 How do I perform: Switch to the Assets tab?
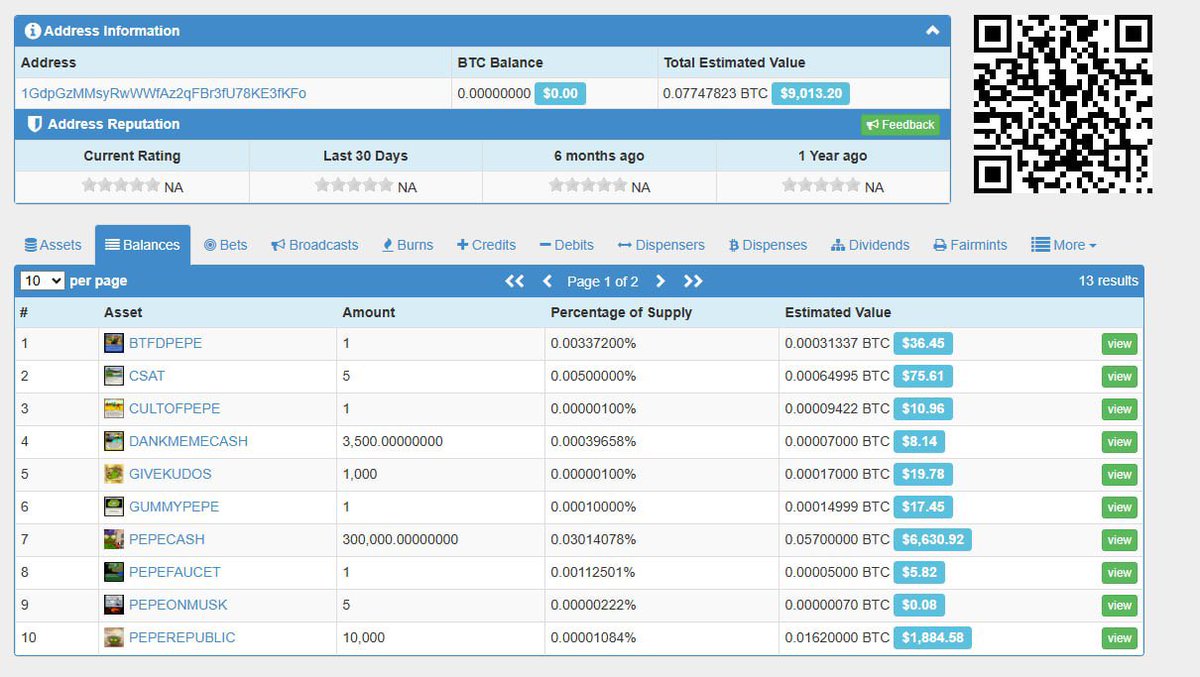tap(53, 244)
